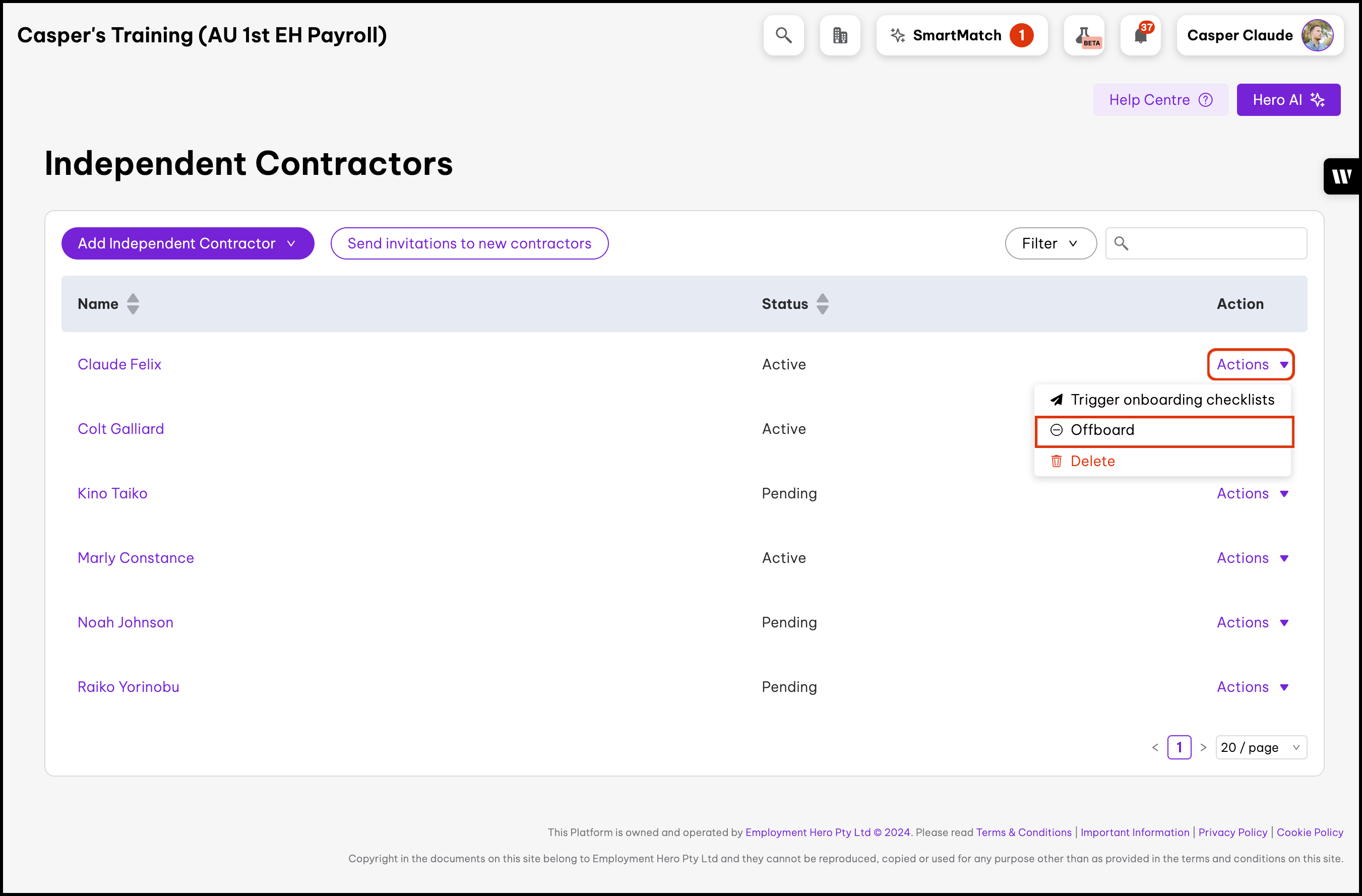Click the contractor search input field

click(1216, 243)
